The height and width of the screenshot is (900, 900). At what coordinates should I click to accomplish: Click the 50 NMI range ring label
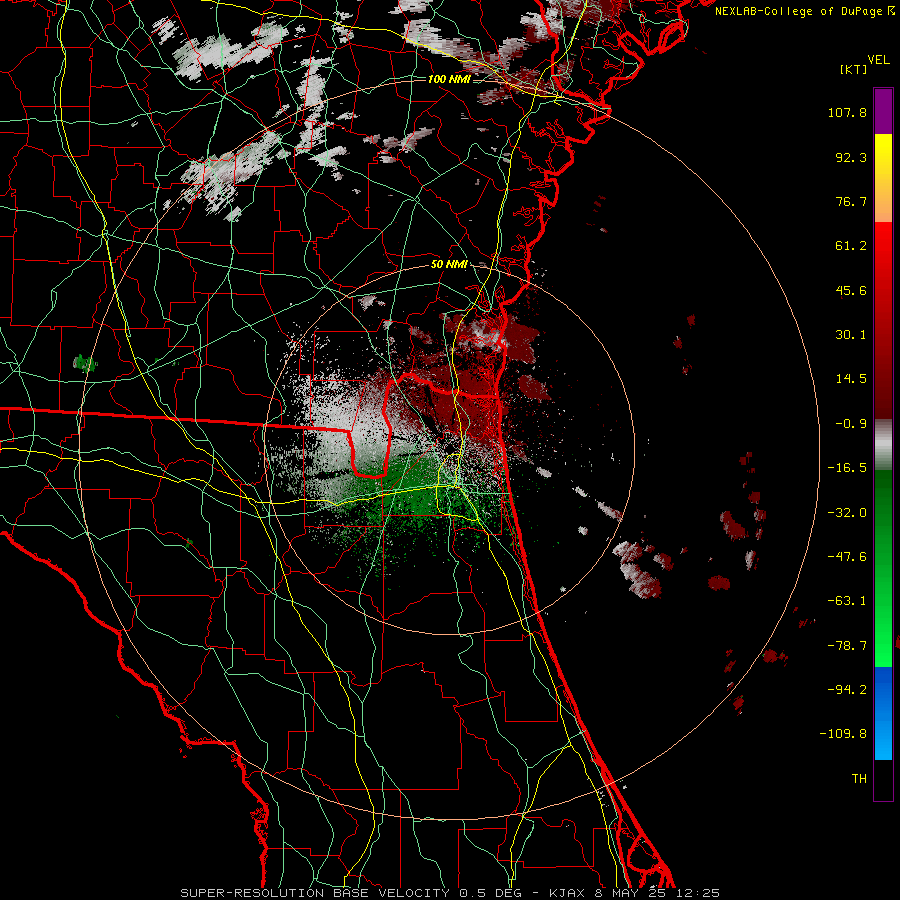449,265
